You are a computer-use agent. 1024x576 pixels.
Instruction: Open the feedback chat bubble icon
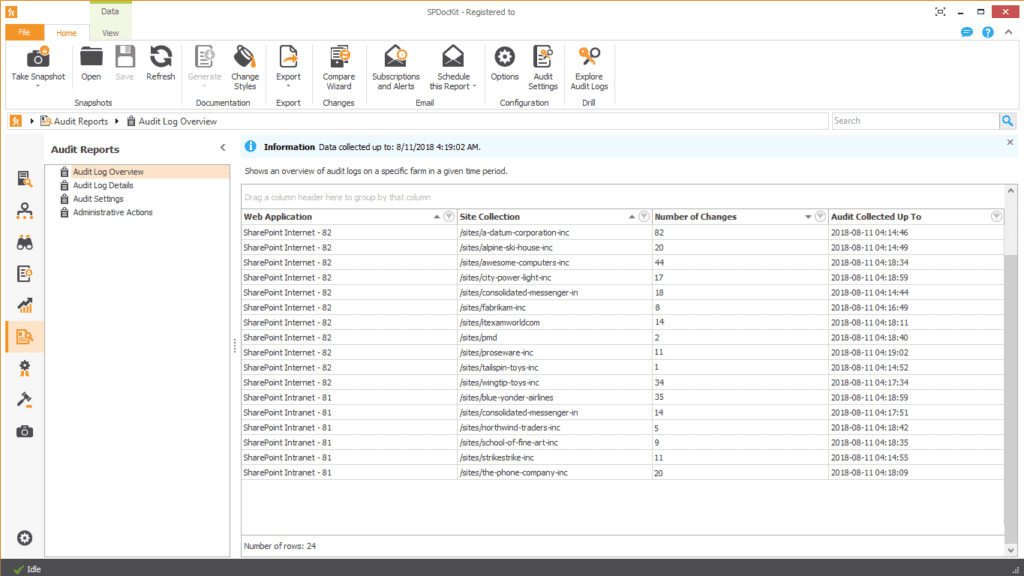pyautogui.click(x=967, y=32)
